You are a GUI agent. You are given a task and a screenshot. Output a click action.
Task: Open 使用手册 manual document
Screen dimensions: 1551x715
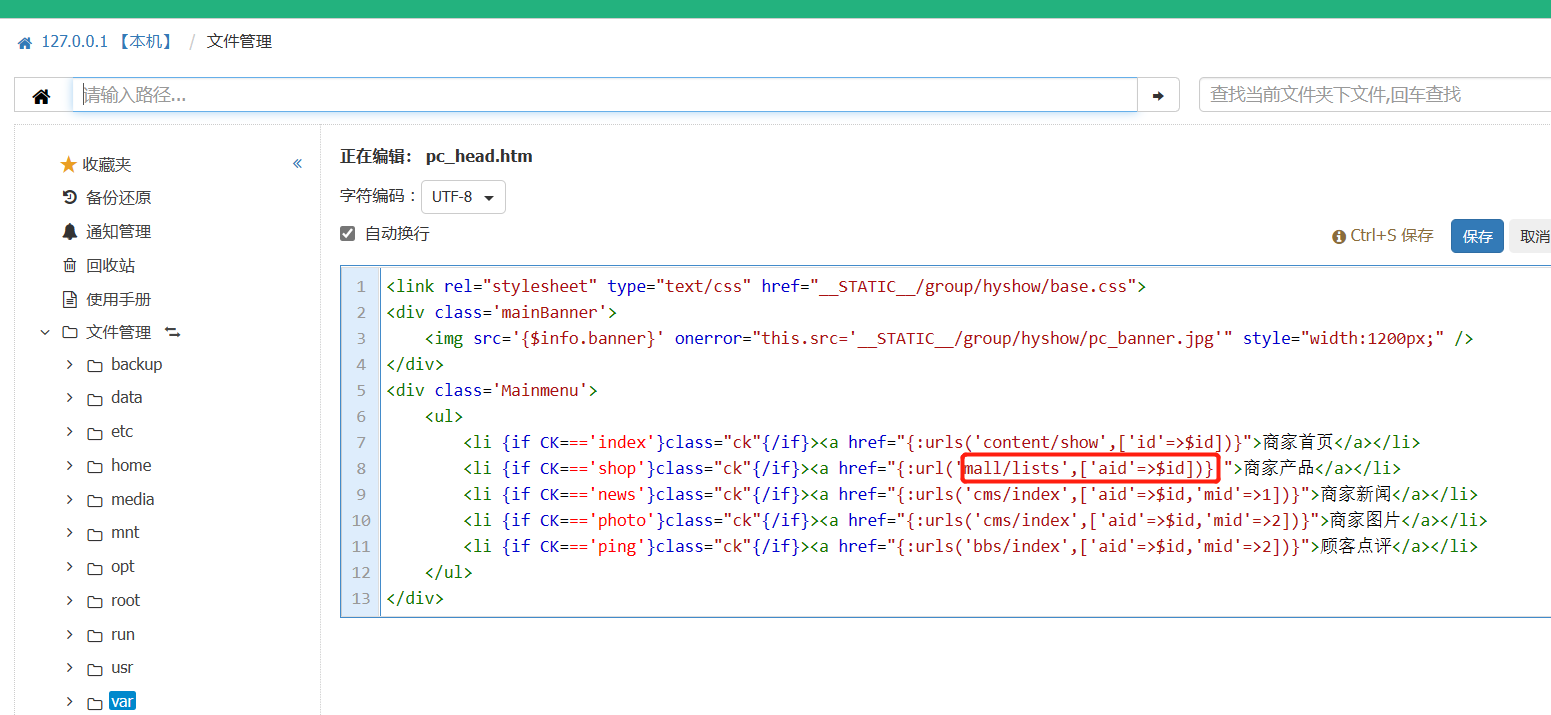coord(117,299)
